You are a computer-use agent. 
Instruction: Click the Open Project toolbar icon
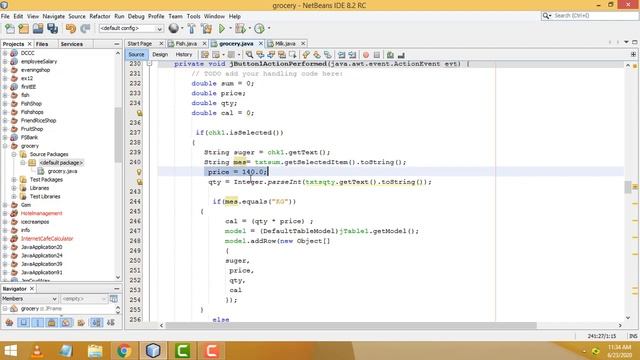click(38, 29)
